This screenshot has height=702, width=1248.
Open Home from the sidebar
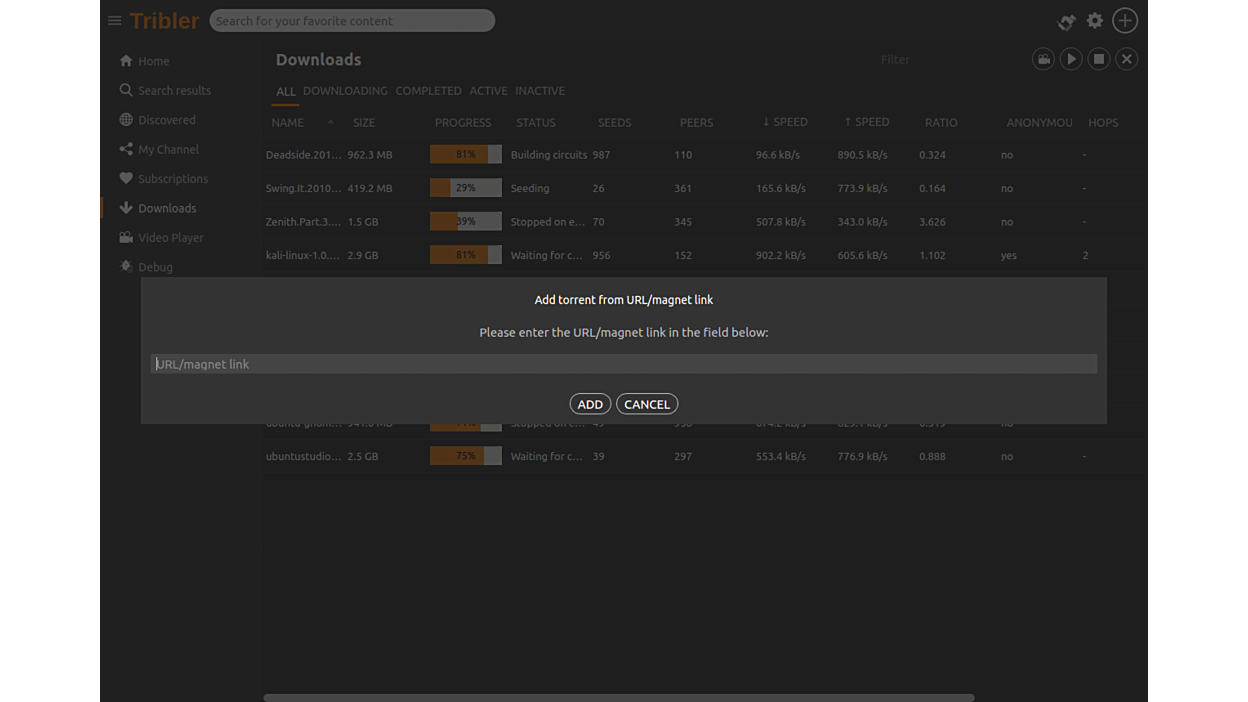(153, 61)
